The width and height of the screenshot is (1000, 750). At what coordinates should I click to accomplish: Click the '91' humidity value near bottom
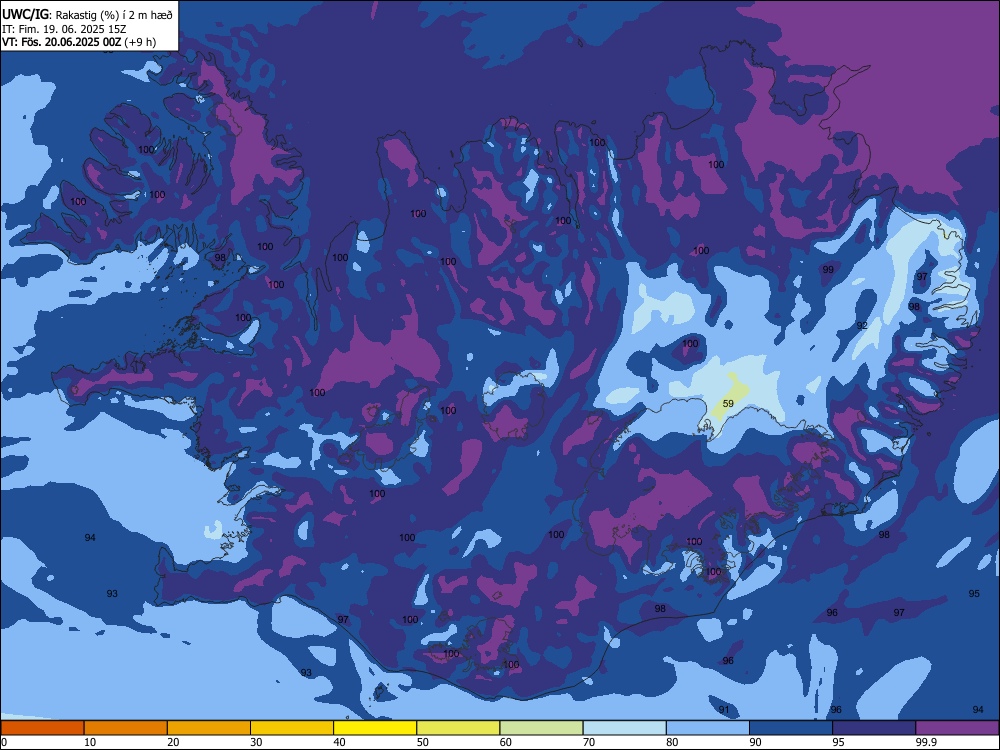724,710
